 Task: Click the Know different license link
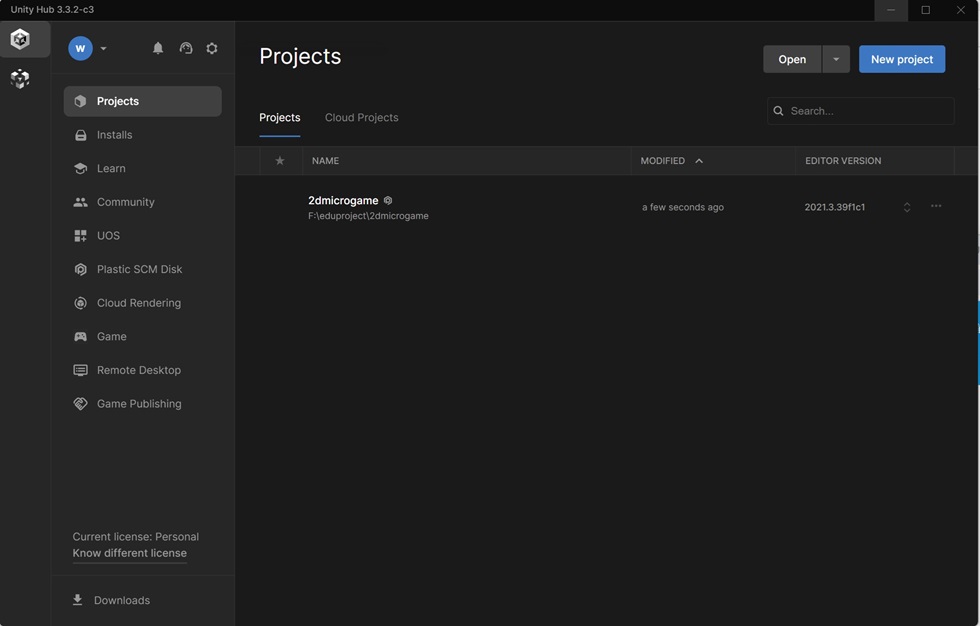[129, 553]
